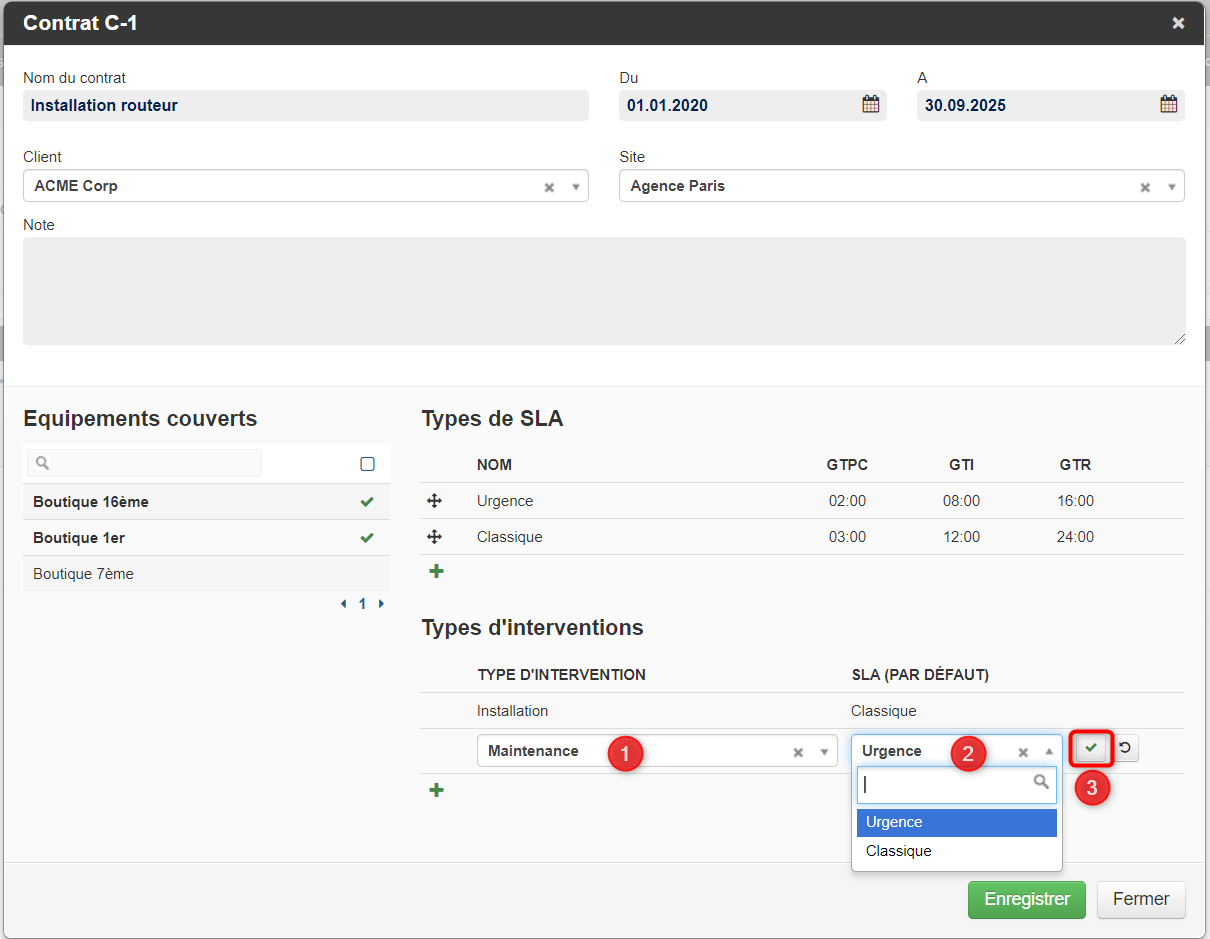1210x939 pixels.
Task: Toggle Boutique 1er coverage checkmark
Action: (367, 538)
